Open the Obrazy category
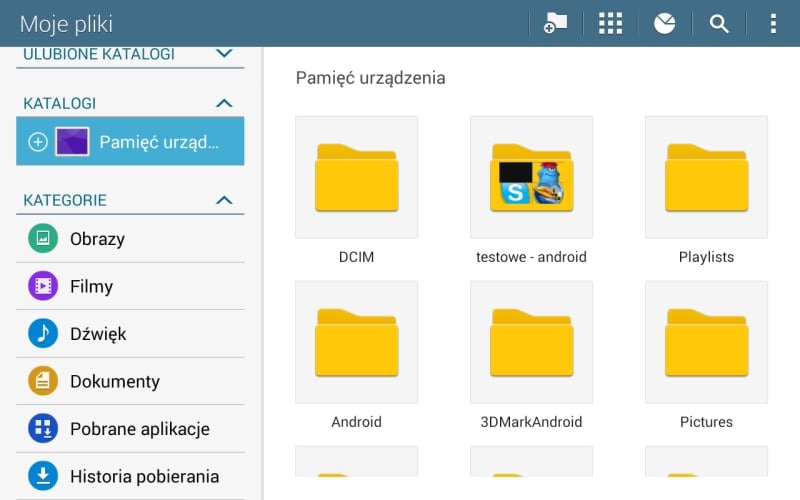Image resolution: width=800 pixels, height=500 pixels. tap(130, 239)
